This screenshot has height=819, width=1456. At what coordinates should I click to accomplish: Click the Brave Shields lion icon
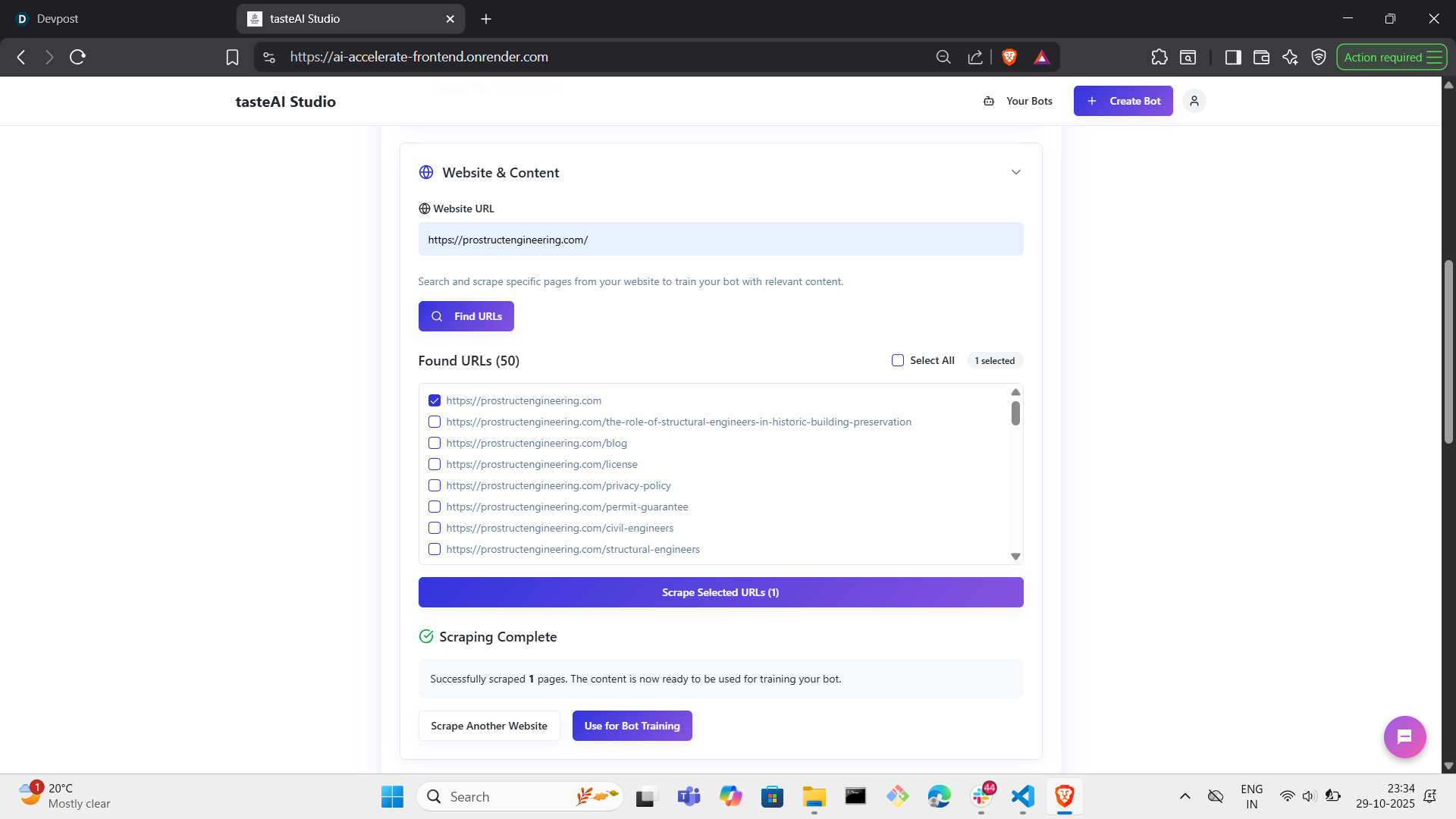[1009, 57]
